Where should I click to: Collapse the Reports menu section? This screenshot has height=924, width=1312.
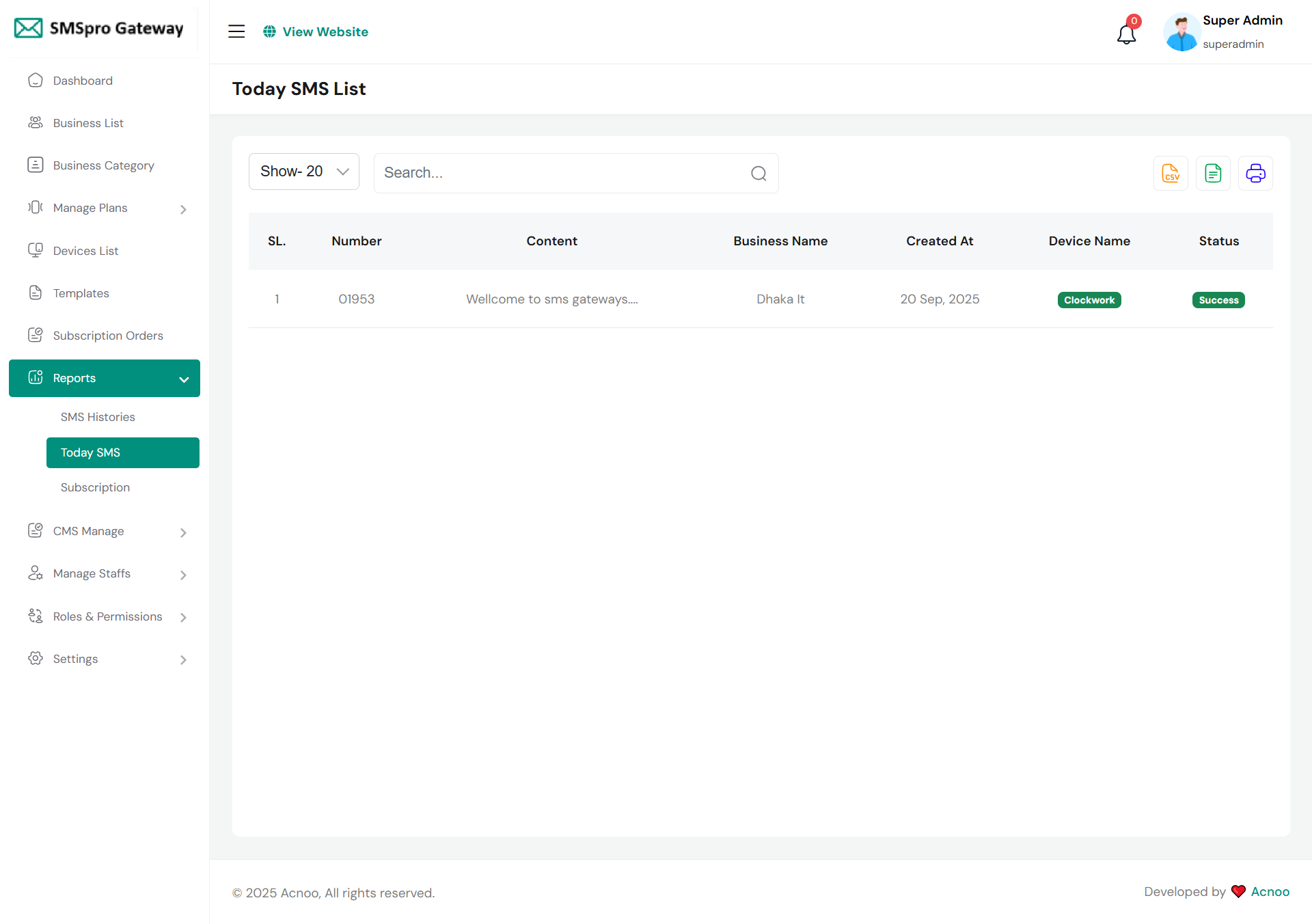click(105, 378)
